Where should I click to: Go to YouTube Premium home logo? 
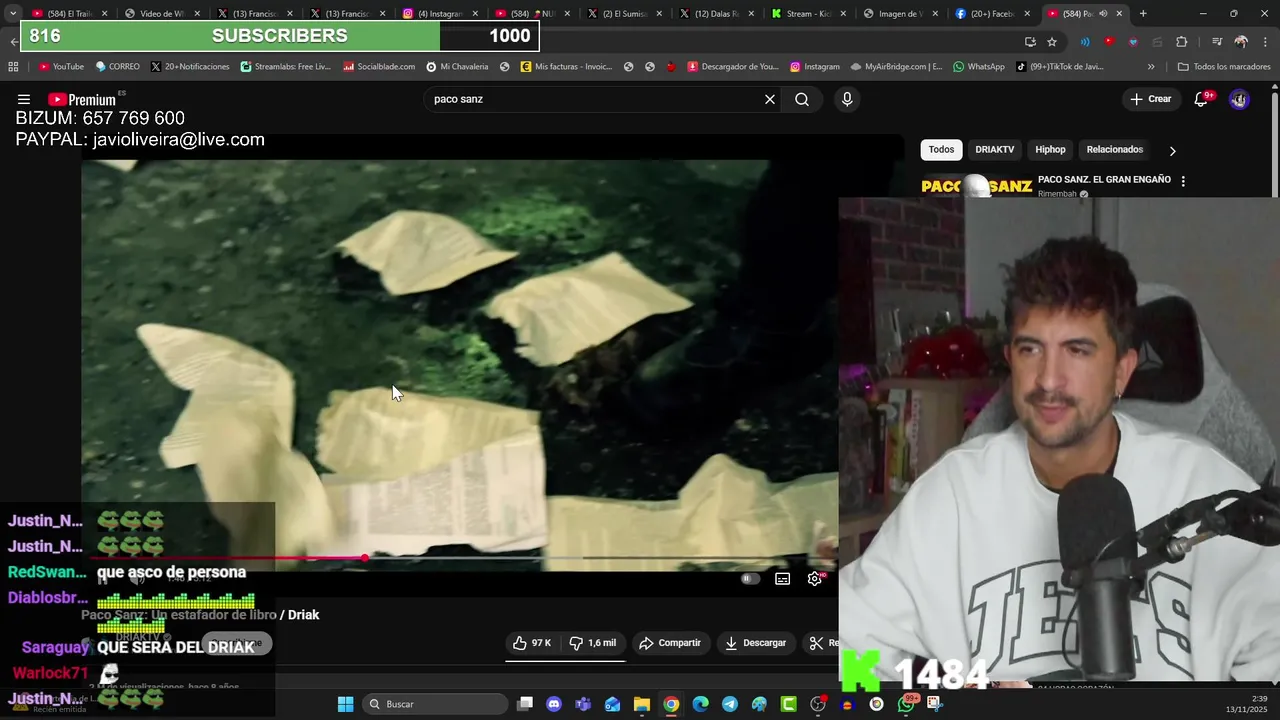(x=83, y=99)
